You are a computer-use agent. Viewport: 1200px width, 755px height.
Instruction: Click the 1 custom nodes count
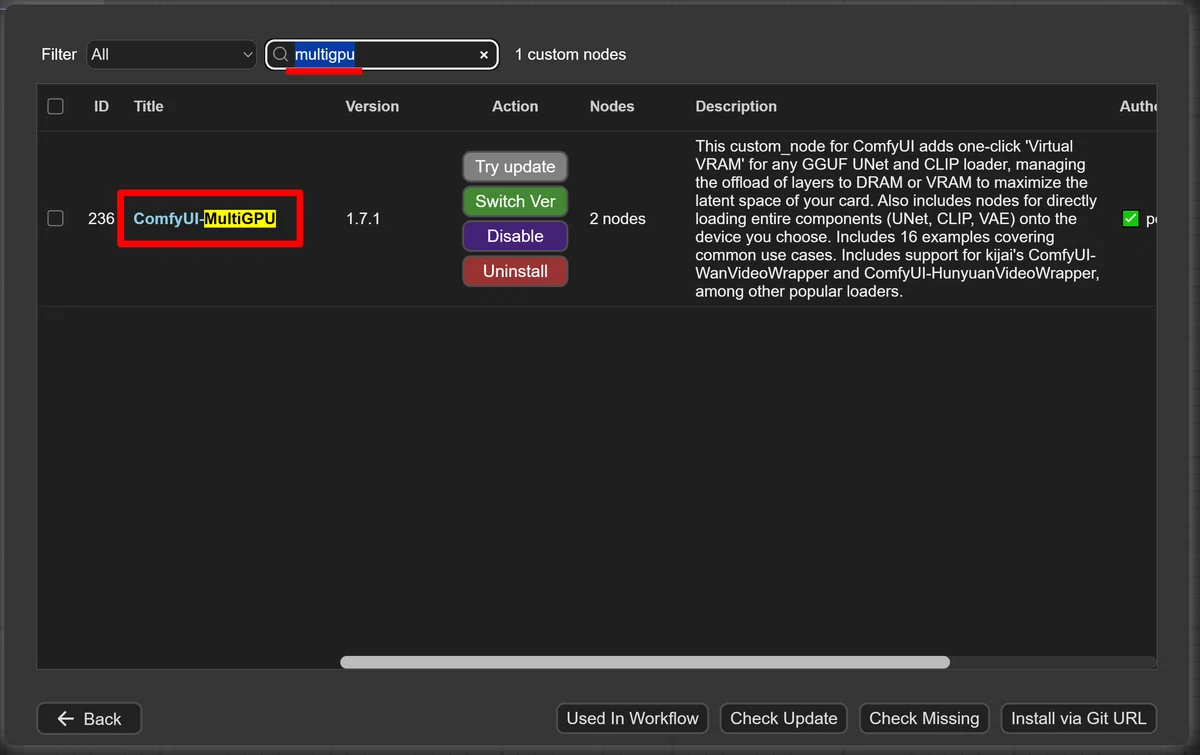pyautogui.click(x=570, y=55)
